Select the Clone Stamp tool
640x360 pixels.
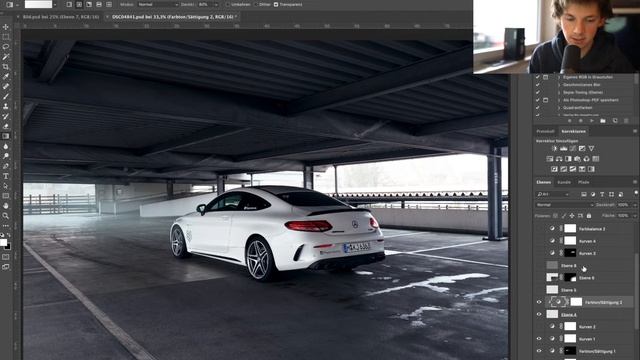tap(6, 106)
